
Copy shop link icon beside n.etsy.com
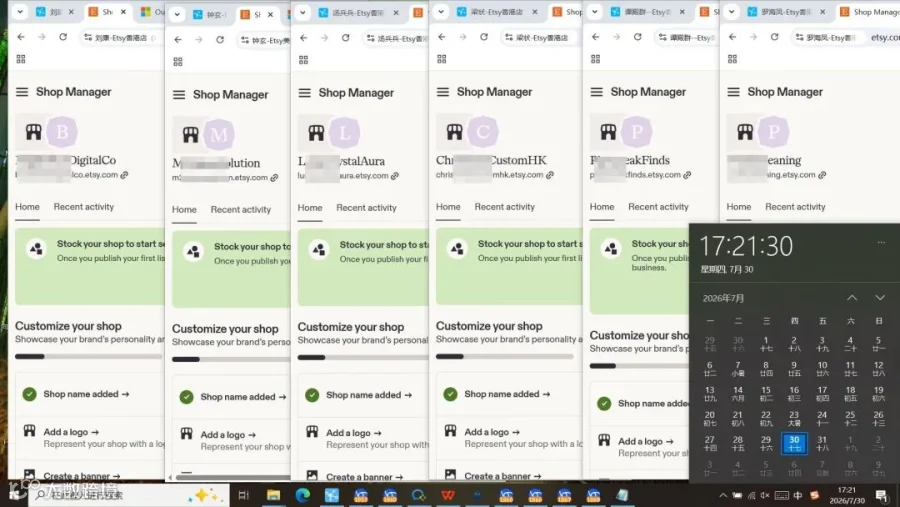pyautogui.click(x=274, y=177)
